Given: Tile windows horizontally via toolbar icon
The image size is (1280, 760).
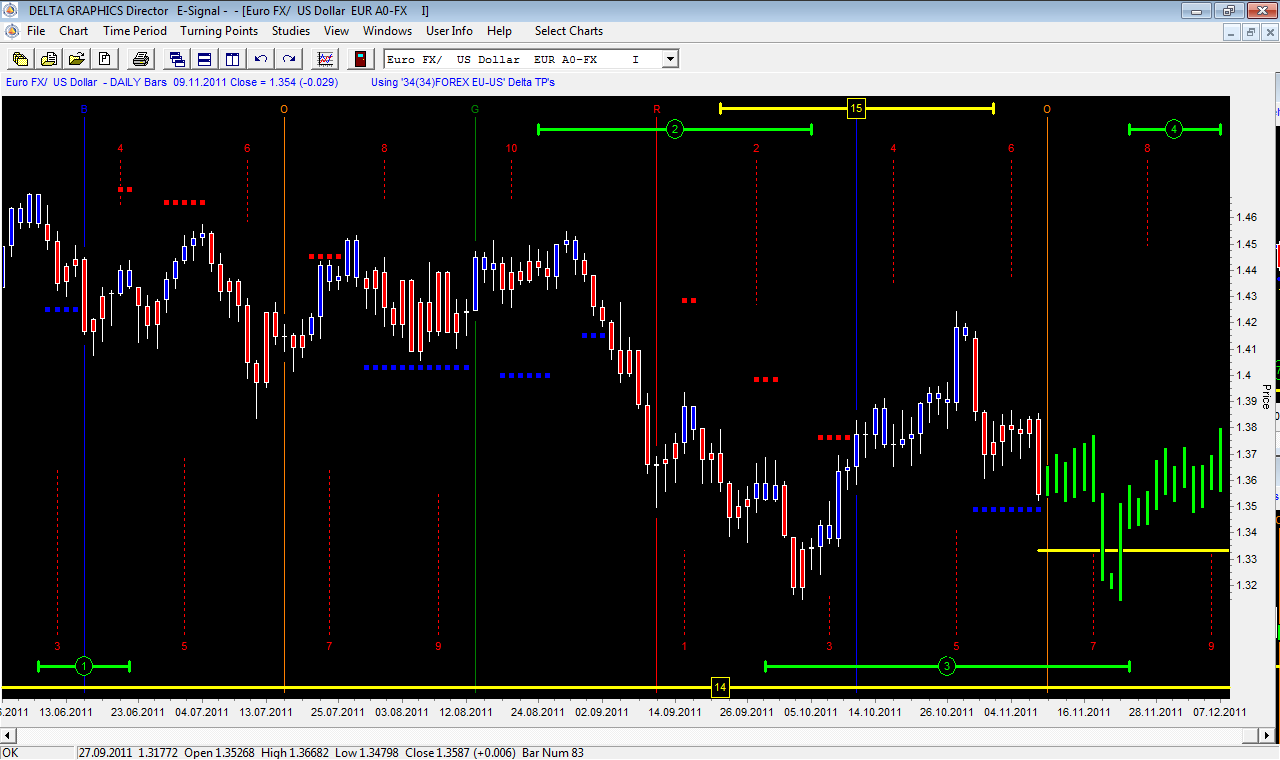Looking at the screenshot, I should (x=204, y=59).
